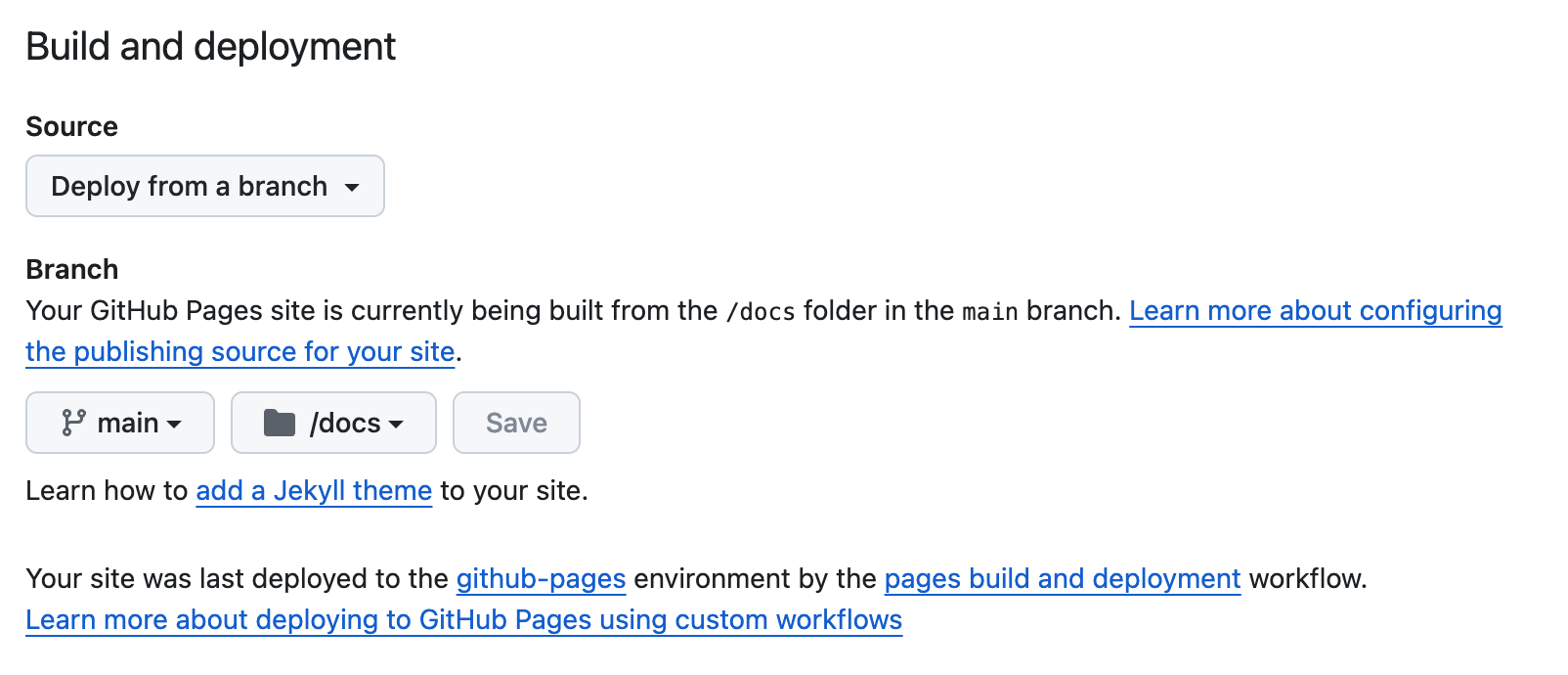The image size is (1568, 675).
Task: Open the custom workflows learn more link
Action: [463, 619]
